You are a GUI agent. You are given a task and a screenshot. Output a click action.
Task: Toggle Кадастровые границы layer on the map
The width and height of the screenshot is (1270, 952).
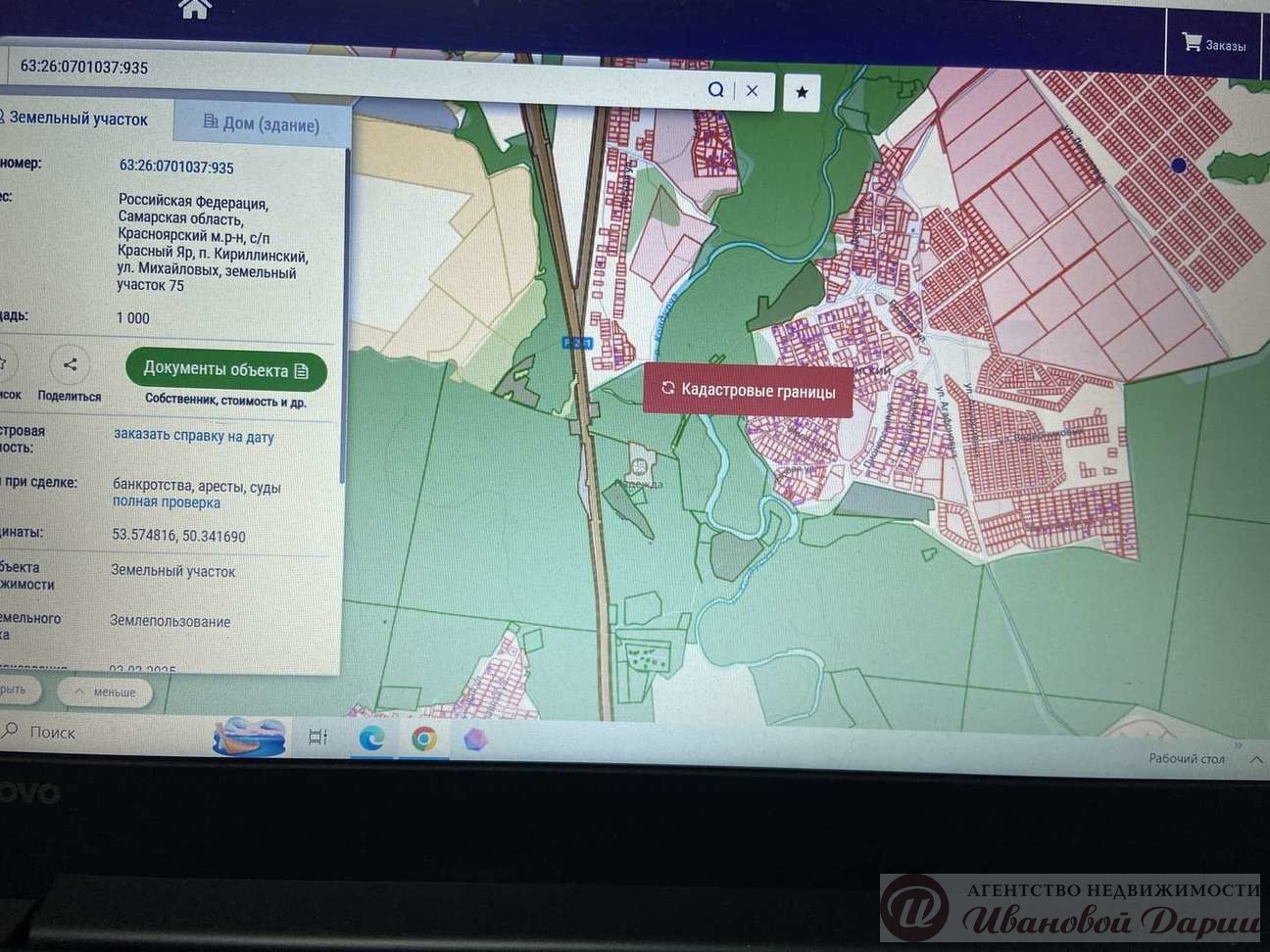point(748,391)
